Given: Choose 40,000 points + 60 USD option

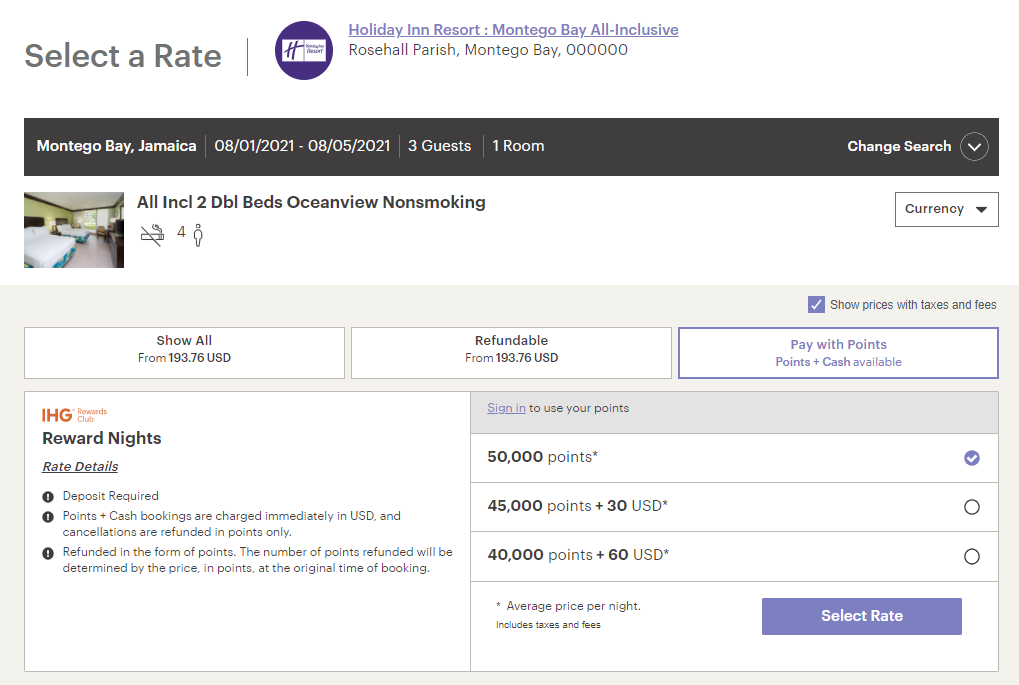Looking at the screenshot, I should pyautogui.click(x=971, y=556).
